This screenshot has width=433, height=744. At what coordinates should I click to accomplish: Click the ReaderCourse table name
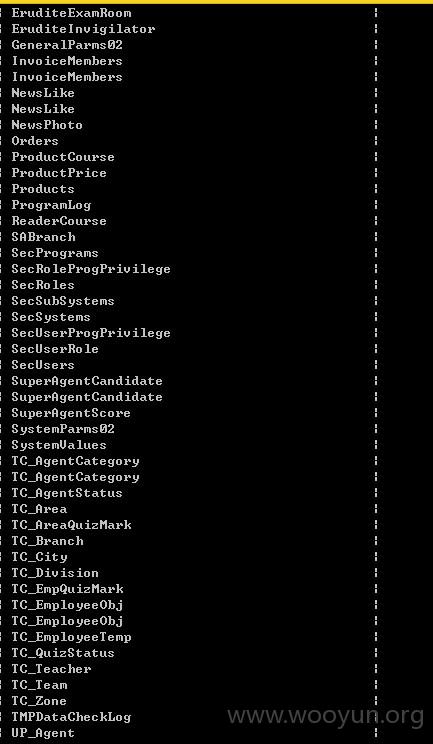[x=59, y=221]
